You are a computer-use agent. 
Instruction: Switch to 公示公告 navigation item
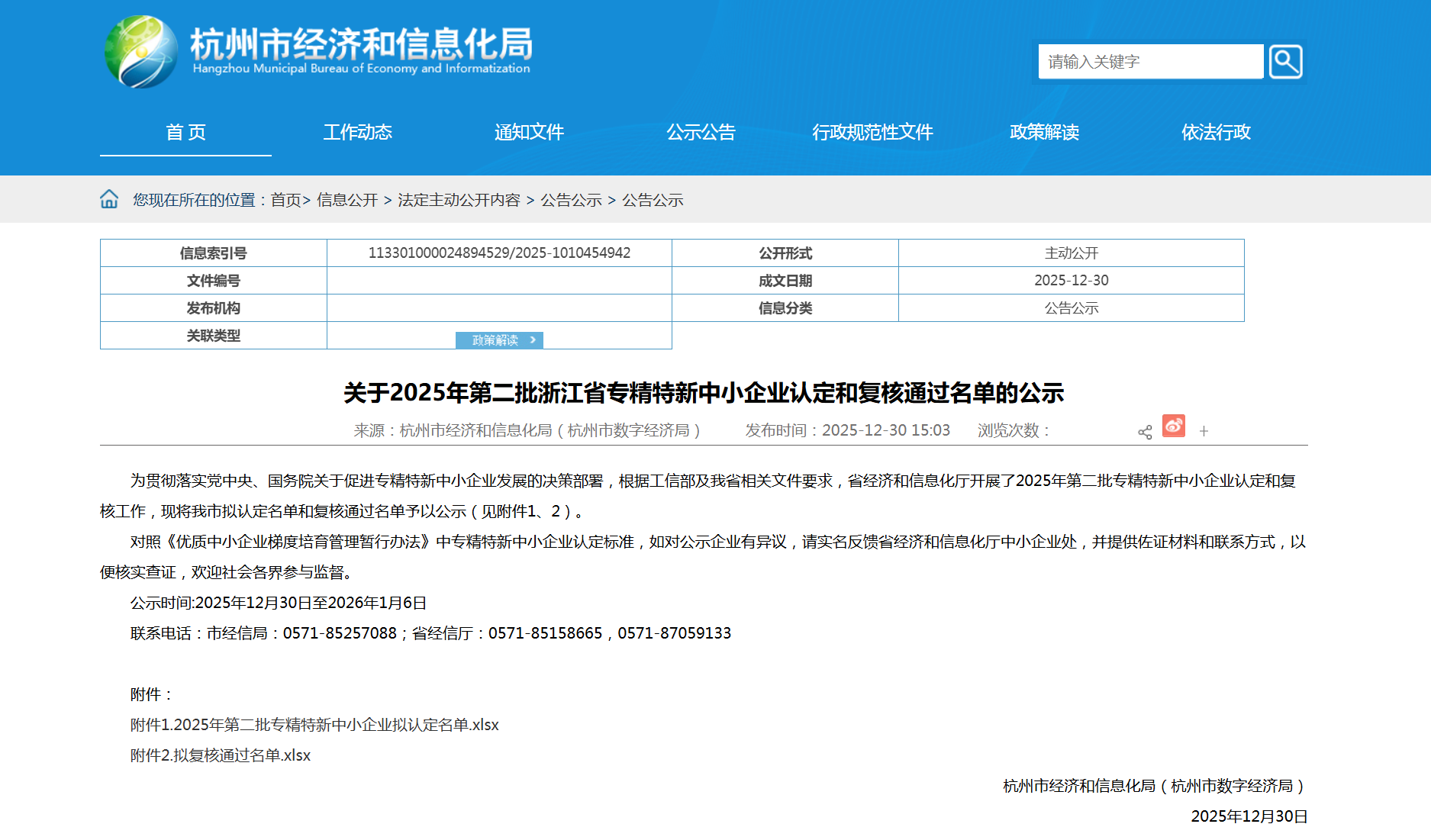point(701,132)
